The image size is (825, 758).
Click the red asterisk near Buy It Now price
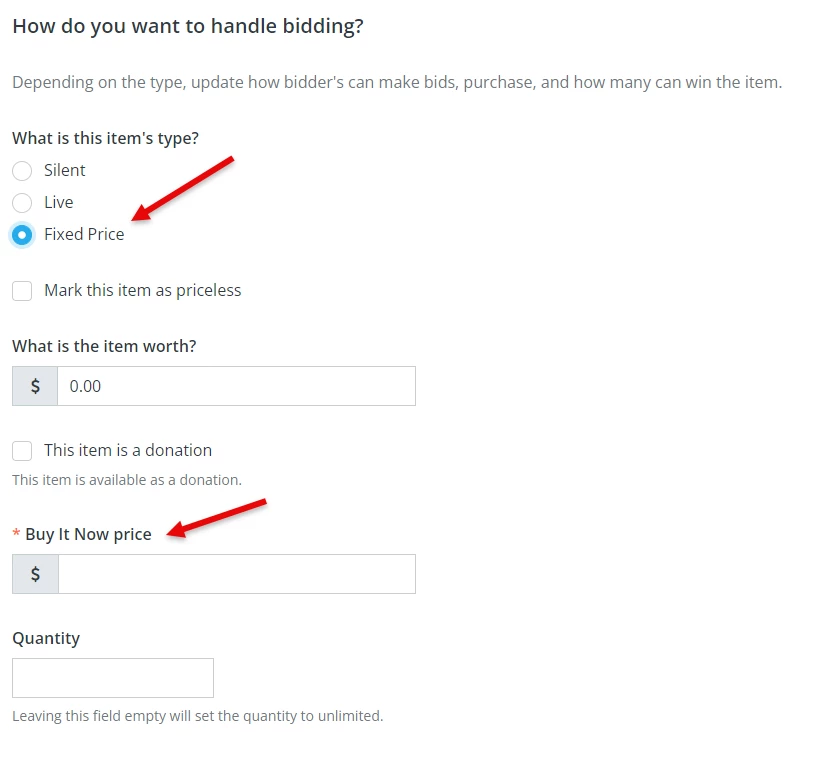pyautogui.click(x=16, y=533)
